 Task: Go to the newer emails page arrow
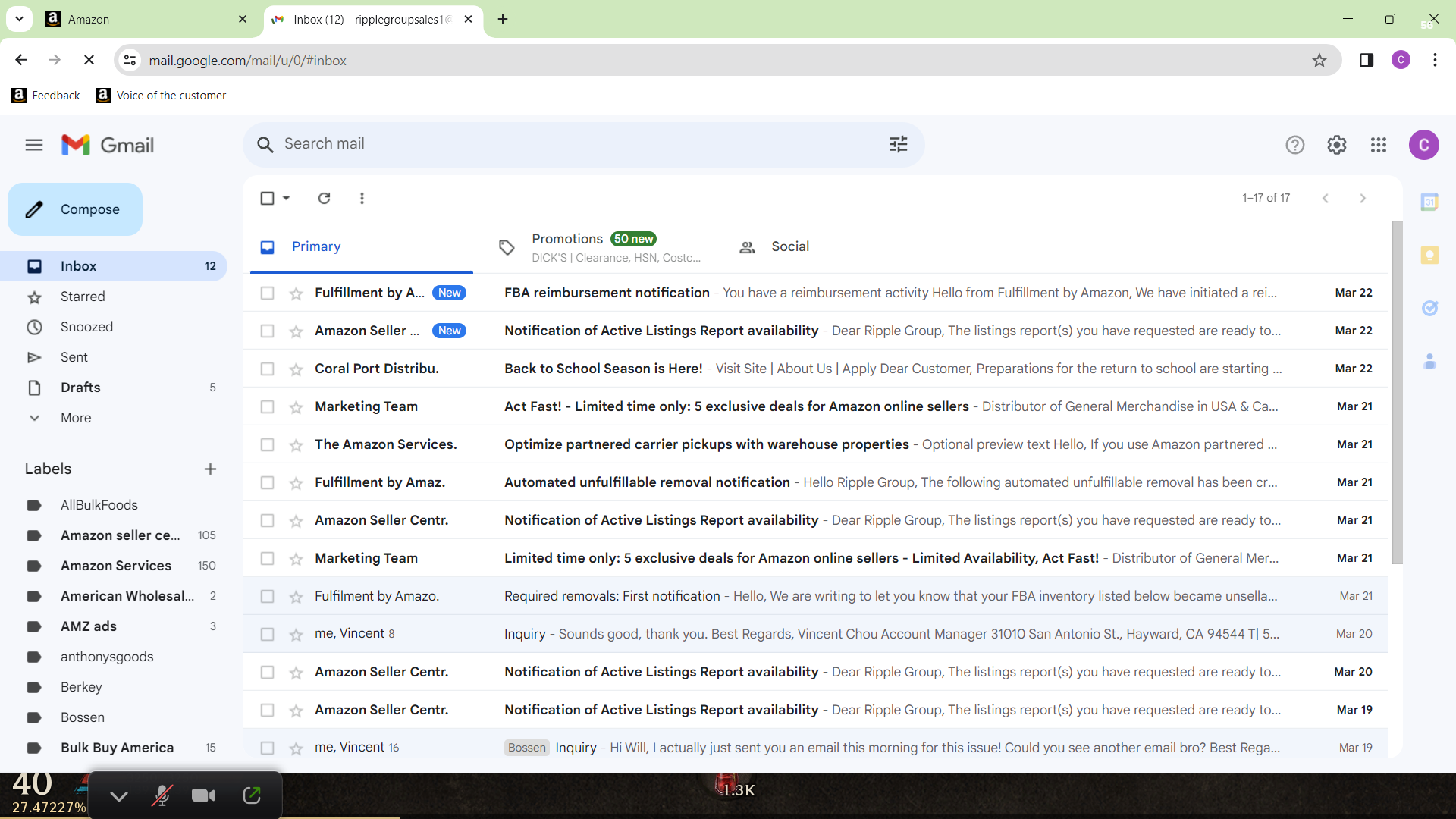coord(1326,198)
